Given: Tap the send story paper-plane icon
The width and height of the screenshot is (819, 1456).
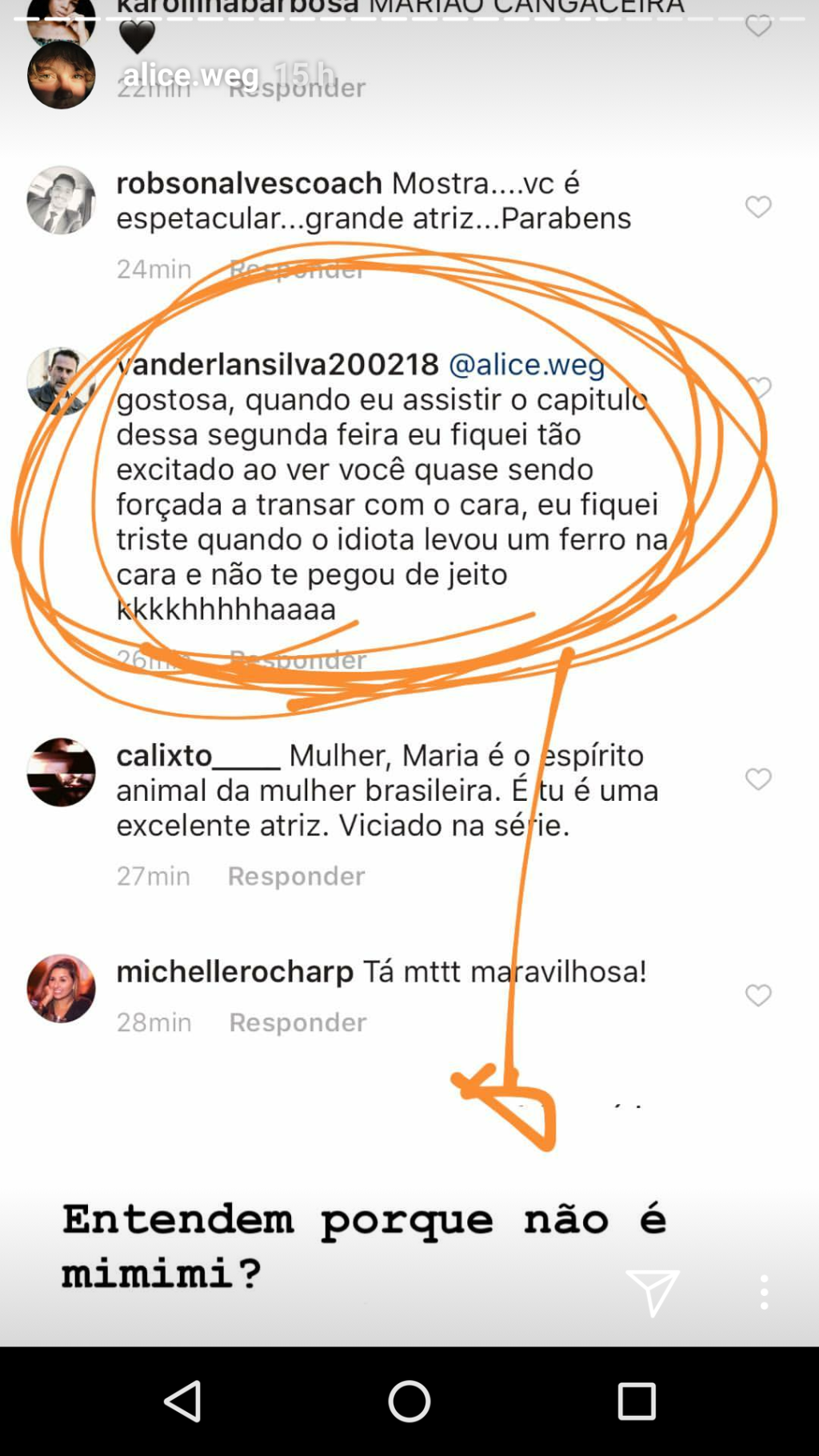Looking at the screenshot, I should pyautogui.click(x=653, y=1292).
